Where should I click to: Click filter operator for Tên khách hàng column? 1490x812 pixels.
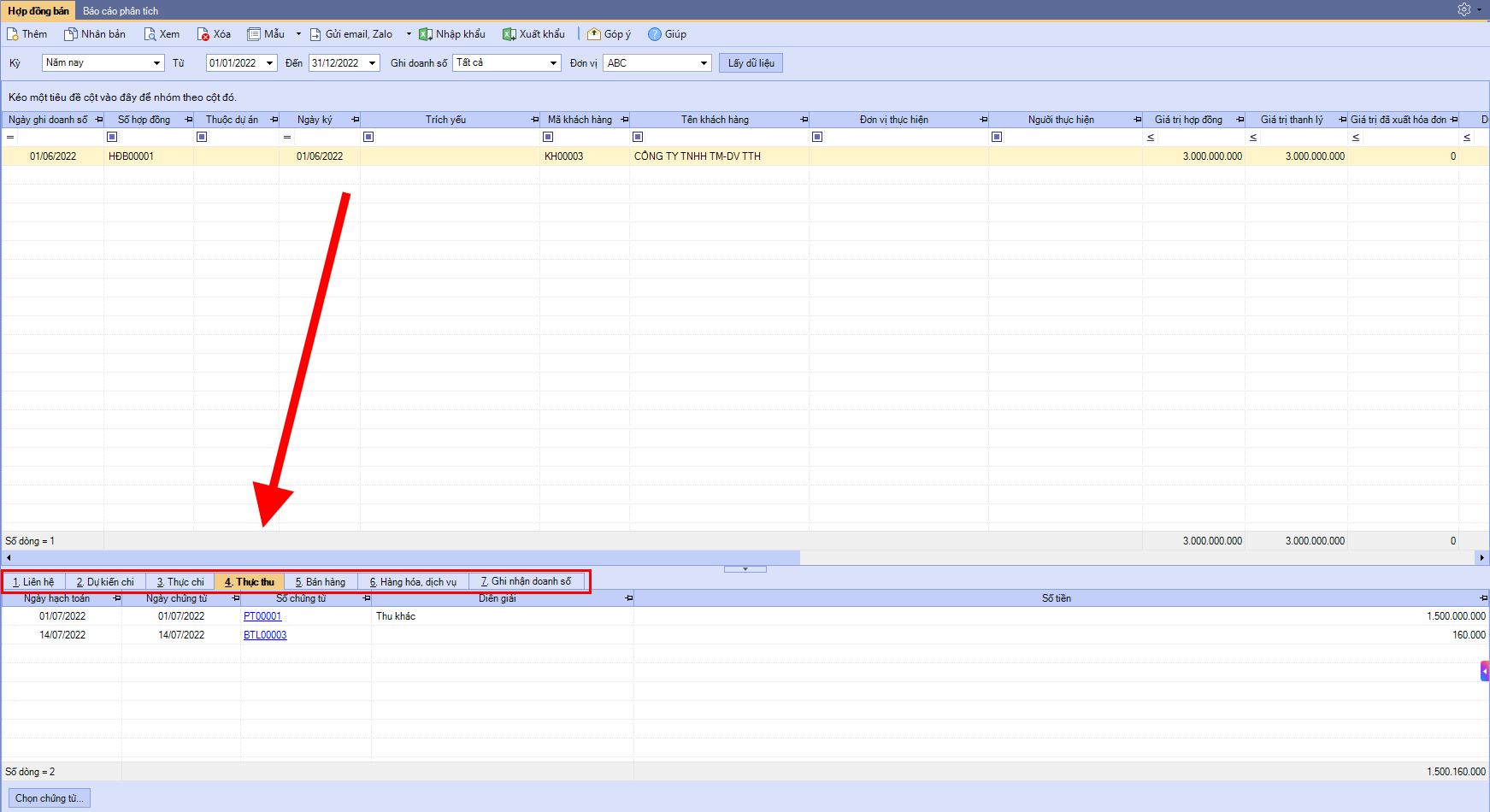638,137
